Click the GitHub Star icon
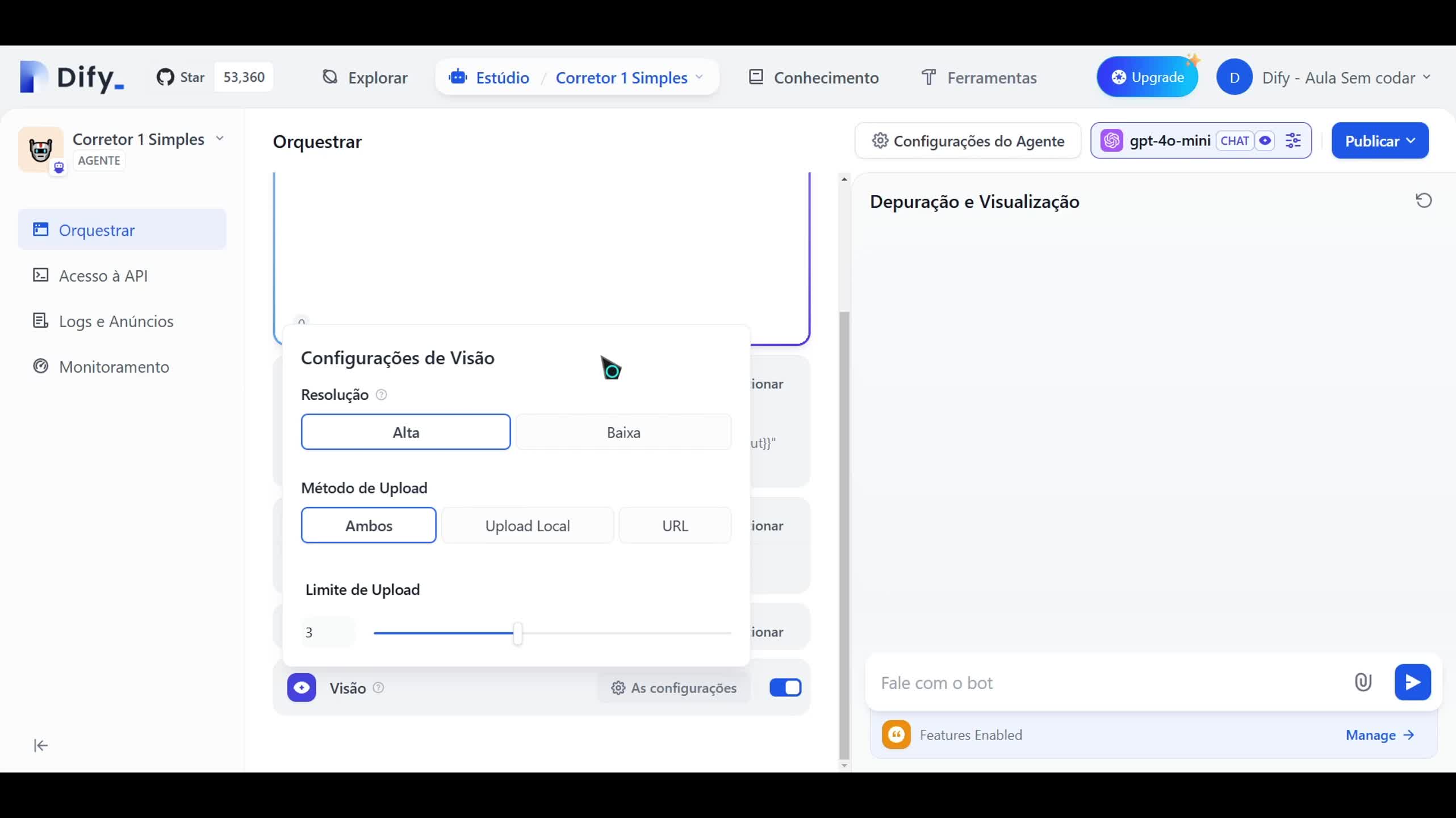1456x818 pixels. (165, 77)
